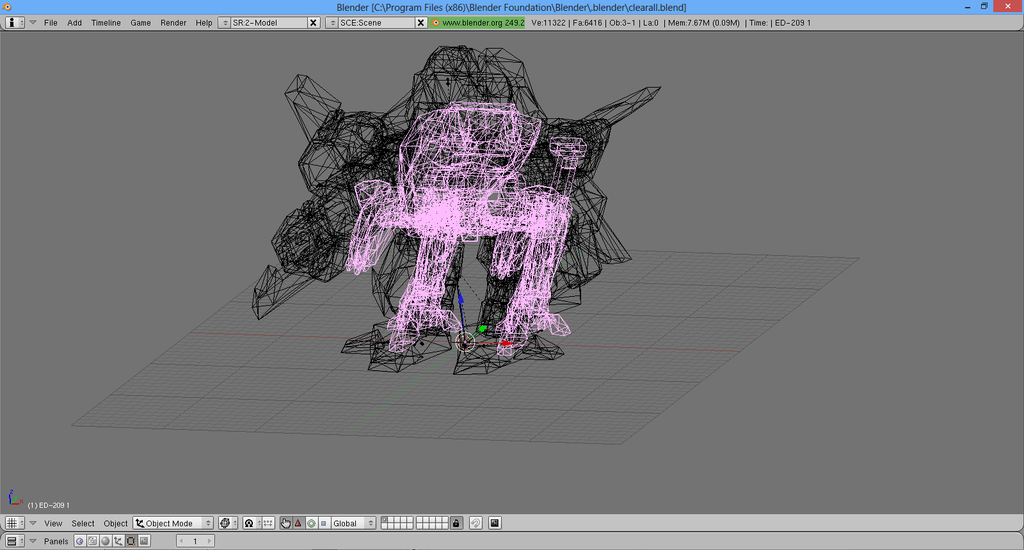Toggle move object centers only

[268, 523]
